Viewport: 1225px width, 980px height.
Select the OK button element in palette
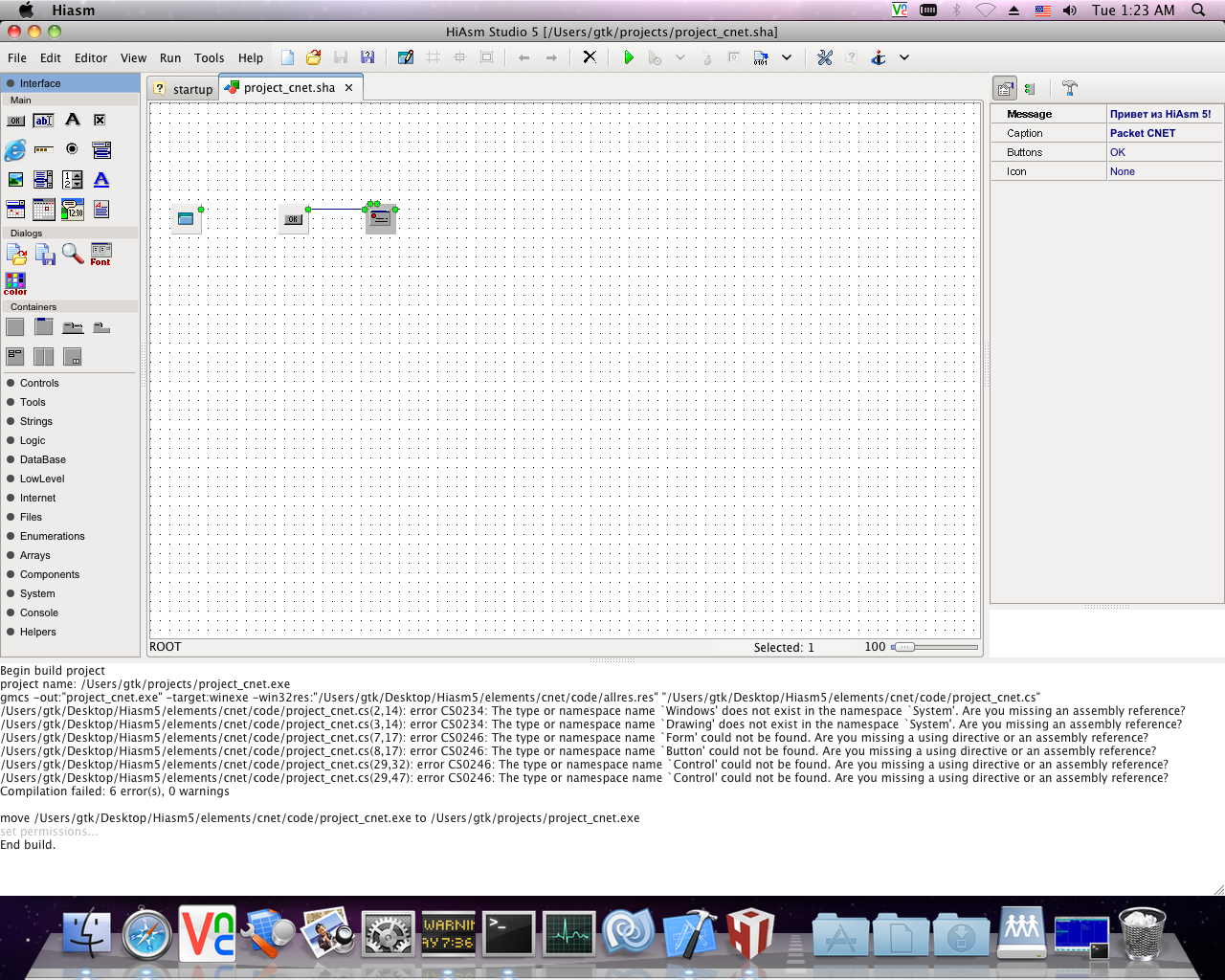click(x=16, y=121)
